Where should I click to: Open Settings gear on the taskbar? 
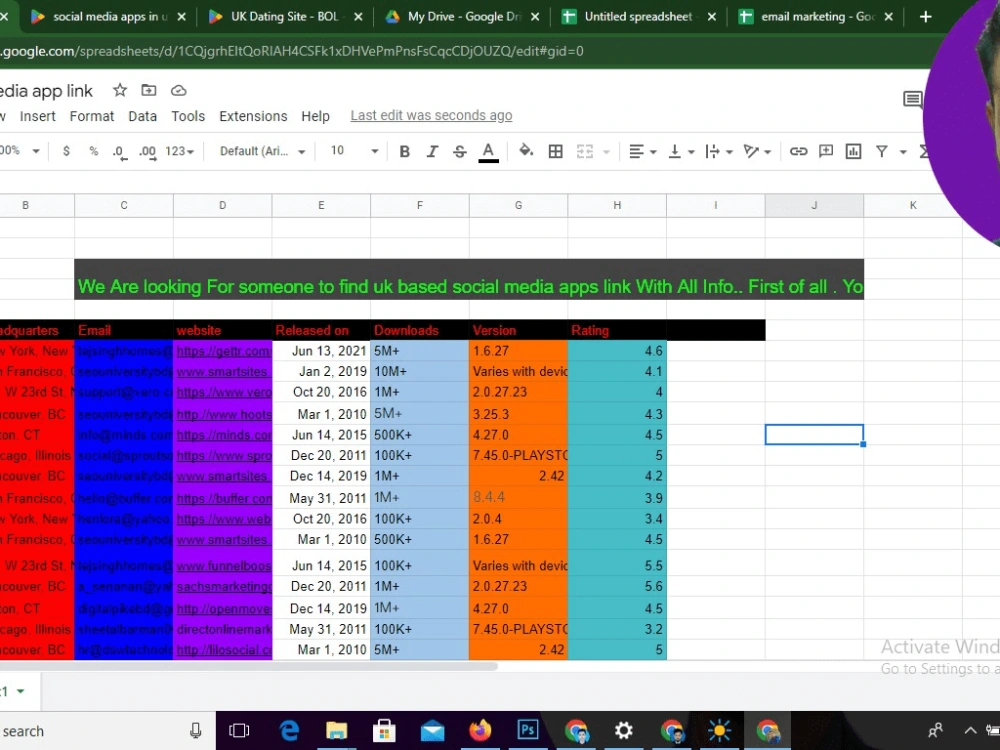(623, 730)
